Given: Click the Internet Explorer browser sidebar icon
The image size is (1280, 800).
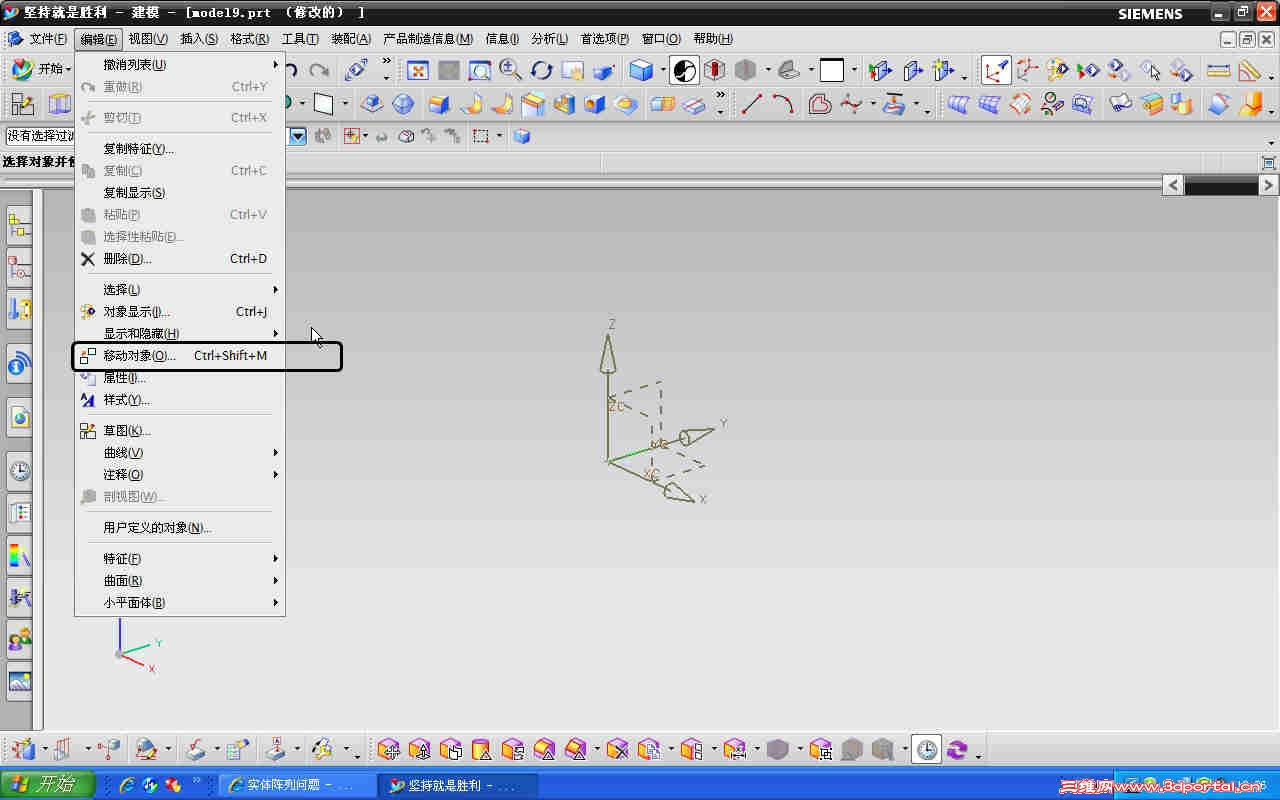Looking at the screenshot, I should click(x=19, y=418).
